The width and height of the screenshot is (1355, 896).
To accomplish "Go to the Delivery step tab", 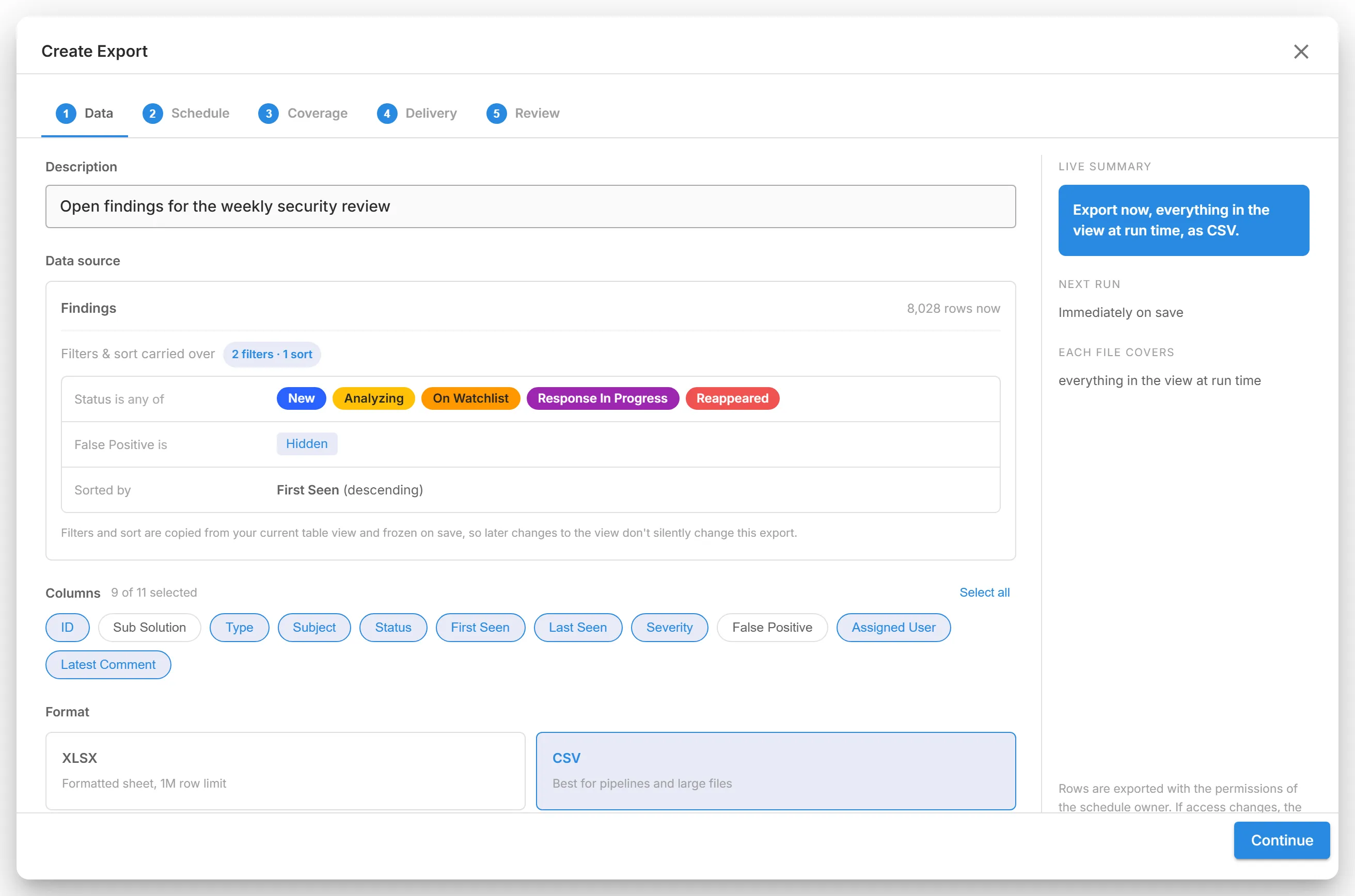I will click(417, 113).
